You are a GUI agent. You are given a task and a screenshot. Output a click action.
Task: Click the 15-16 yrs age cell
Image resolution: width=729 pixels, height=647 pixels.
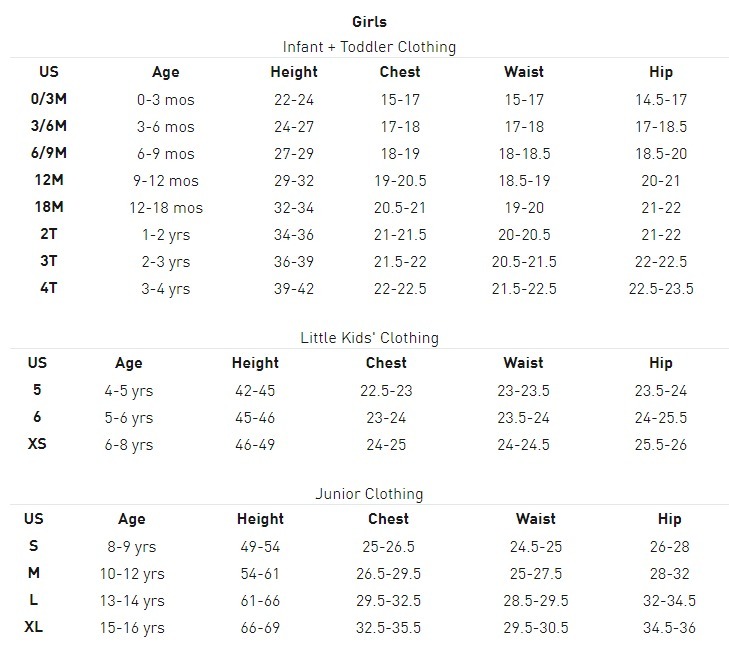(x=131, y=628)
